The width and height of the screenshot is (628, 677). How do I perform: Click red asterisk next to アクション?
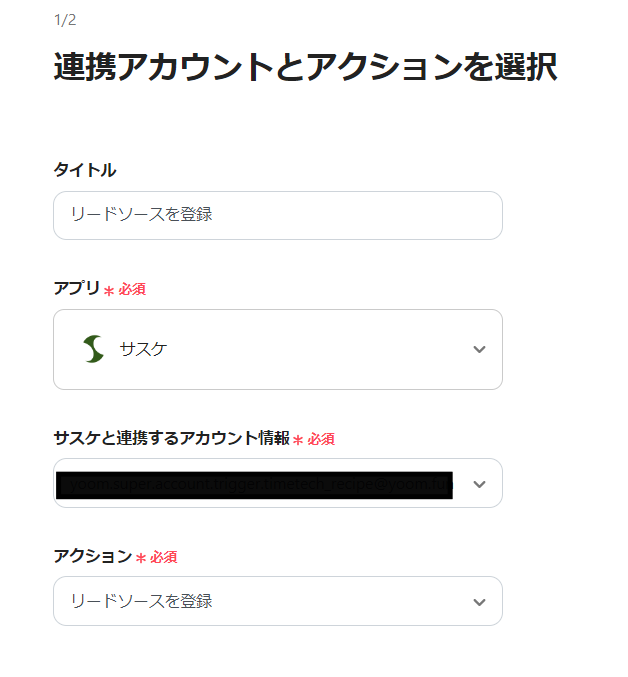[140, 558]
